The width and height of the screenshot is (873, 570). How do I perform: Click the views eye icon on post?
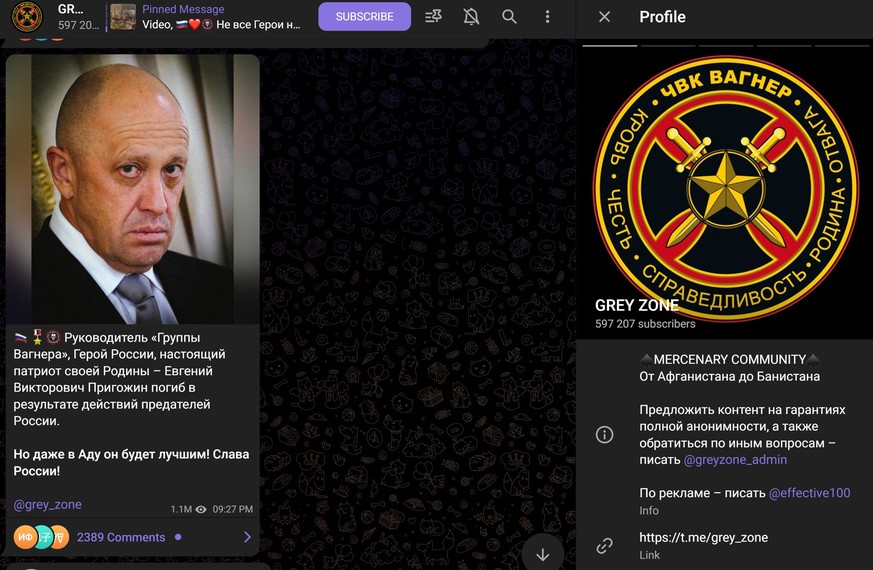point(201,509)
